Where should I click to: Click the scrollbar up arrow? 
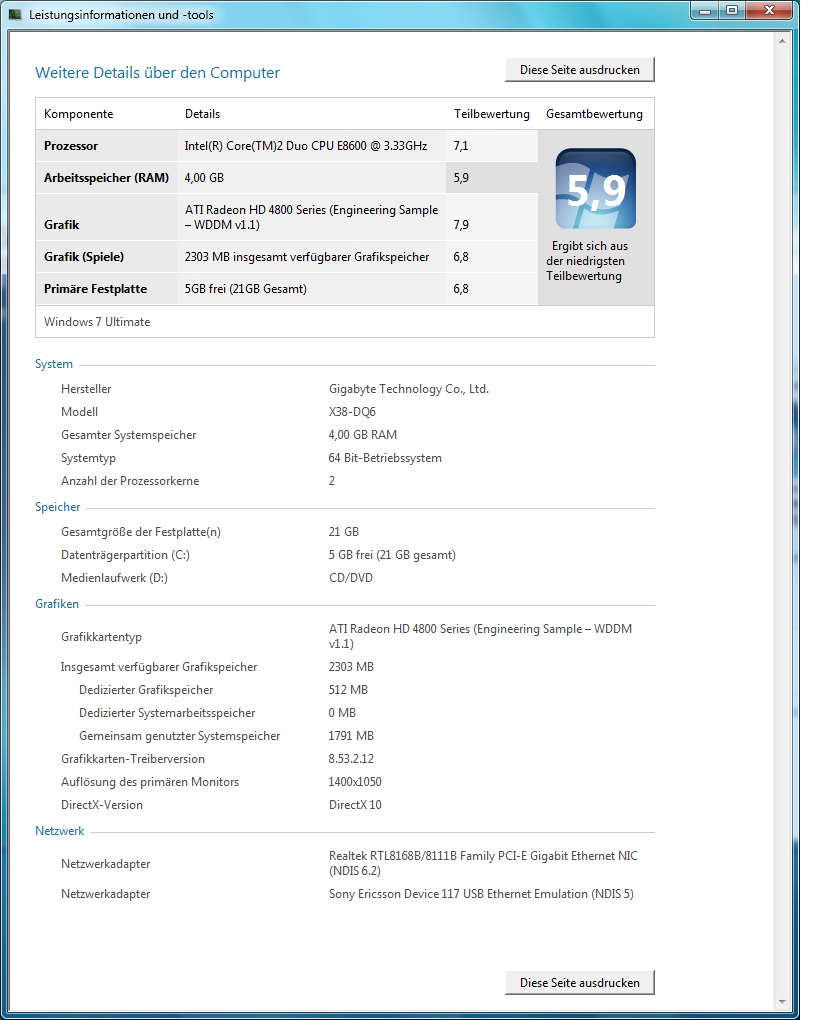click(x=781, y=41)
